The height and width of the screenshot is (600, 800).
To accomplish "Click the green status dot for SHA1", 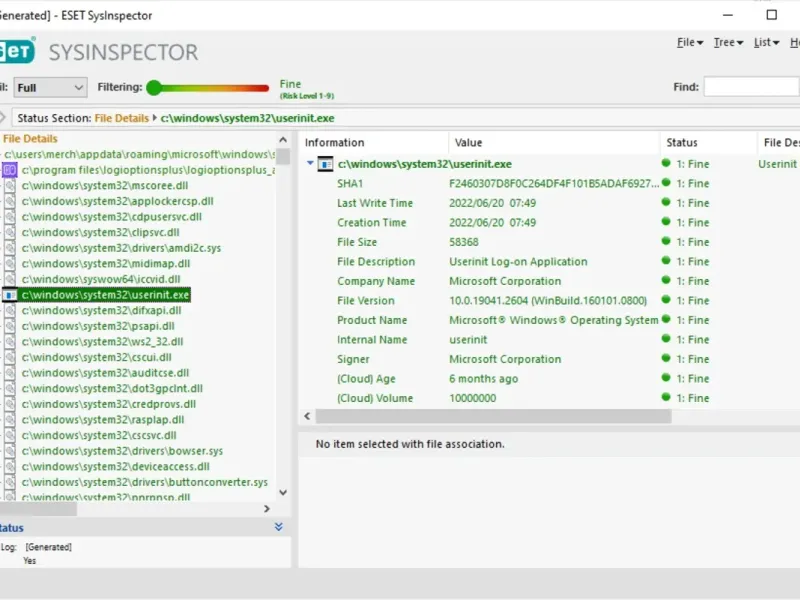I will pos(665,183).
